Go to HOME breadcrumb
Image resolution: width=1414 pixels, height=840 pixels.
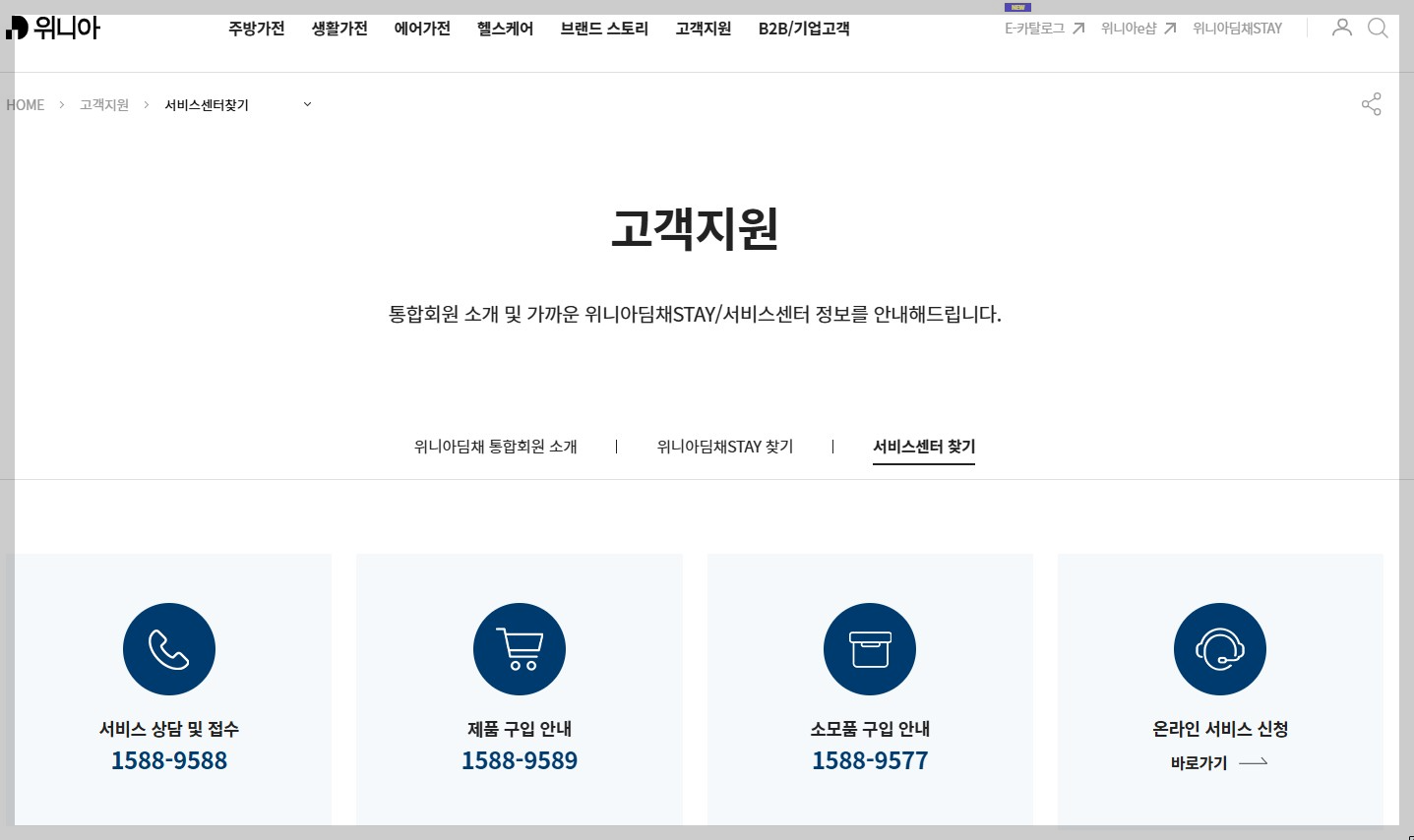[x=26, y=105]
